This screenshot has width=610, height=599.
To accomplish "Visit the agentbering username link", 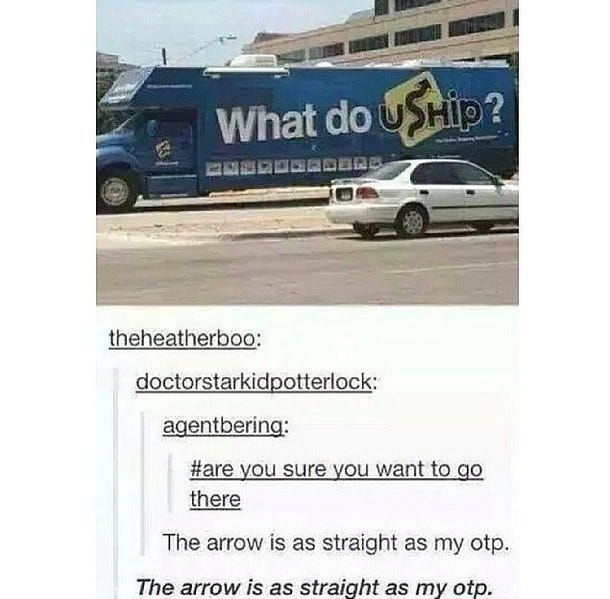I will pos(226,426).
